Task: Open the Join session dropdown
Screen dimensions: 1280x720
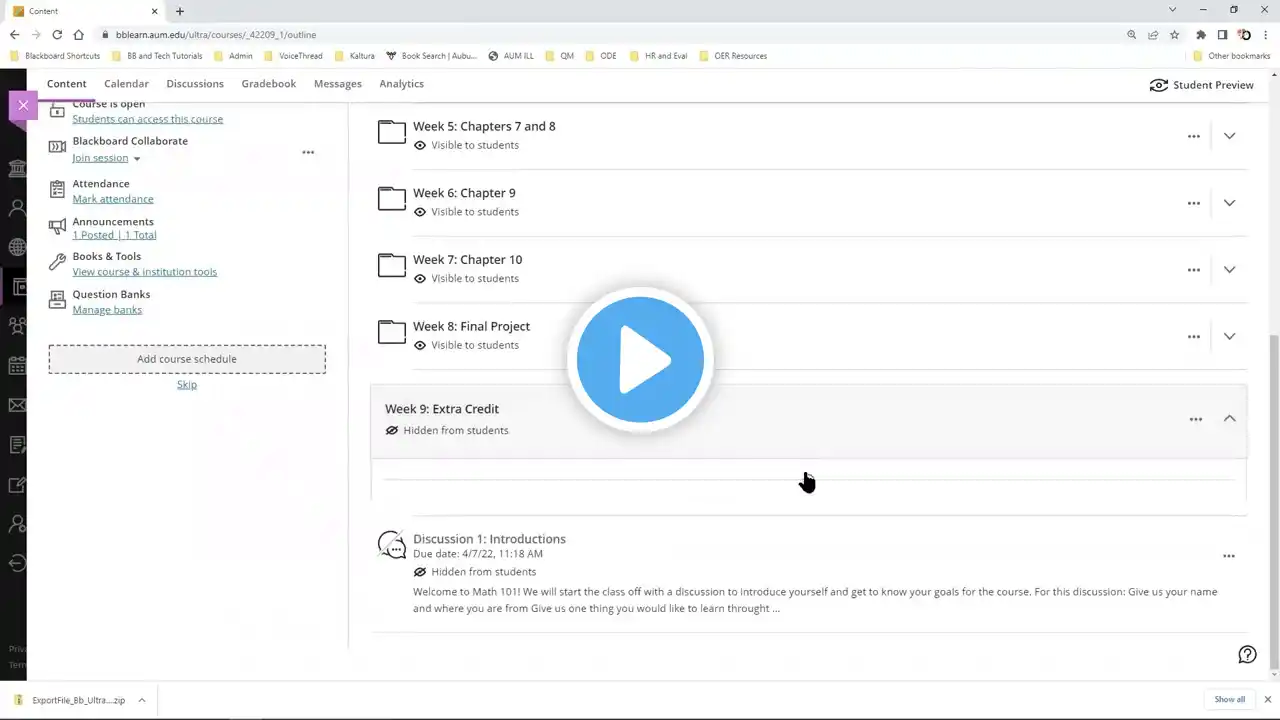Action: pos(106,158)
